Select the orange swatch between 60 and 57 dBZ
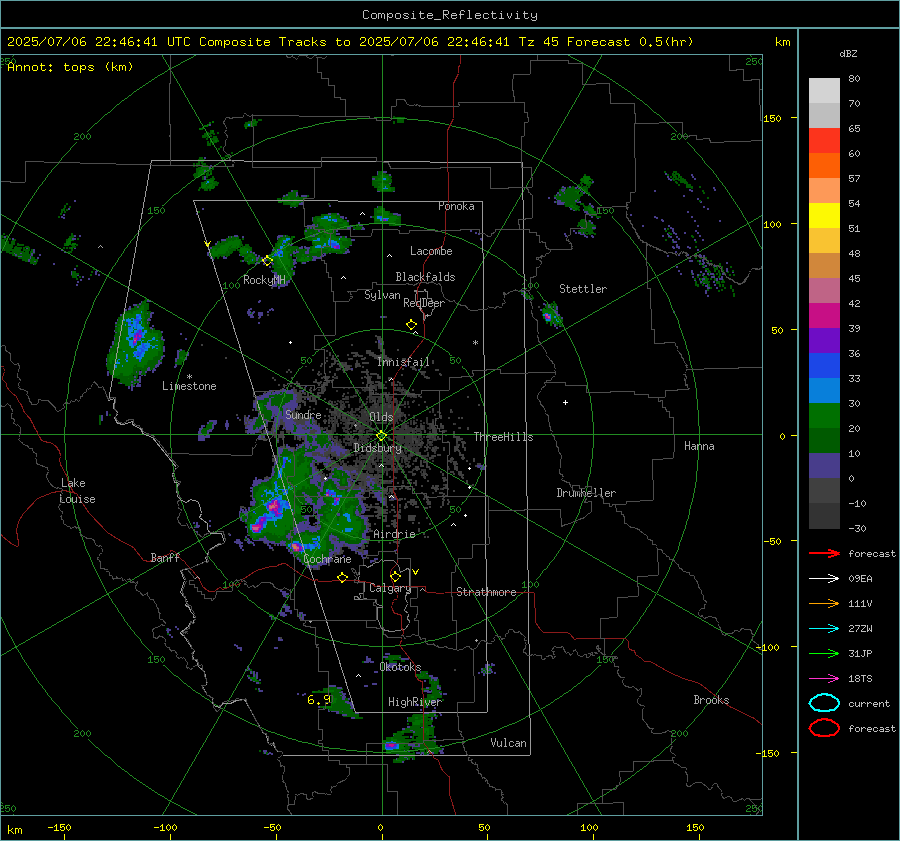 point(824,166)
